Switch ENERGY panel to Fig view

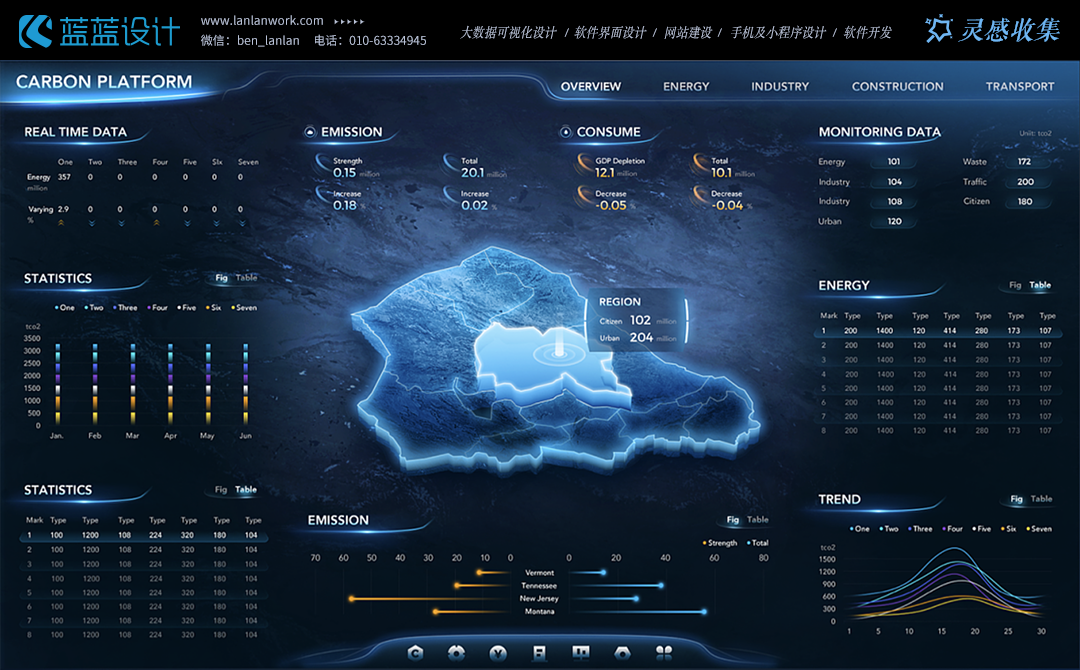(x=1015, y=285)
